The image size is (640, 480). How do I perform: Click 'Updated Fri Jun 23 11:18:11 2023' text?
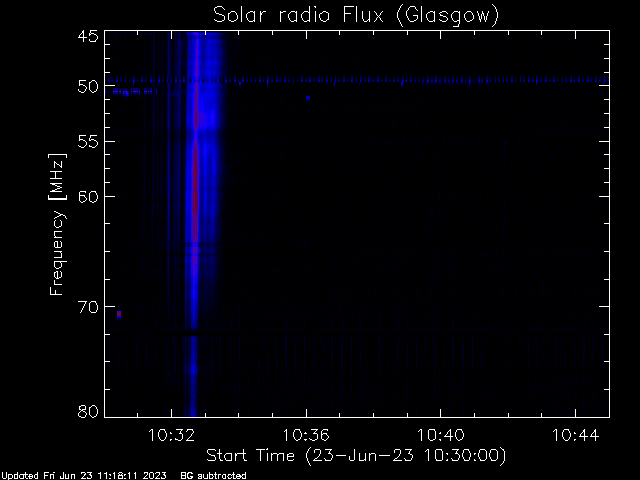tap(84, 476)
